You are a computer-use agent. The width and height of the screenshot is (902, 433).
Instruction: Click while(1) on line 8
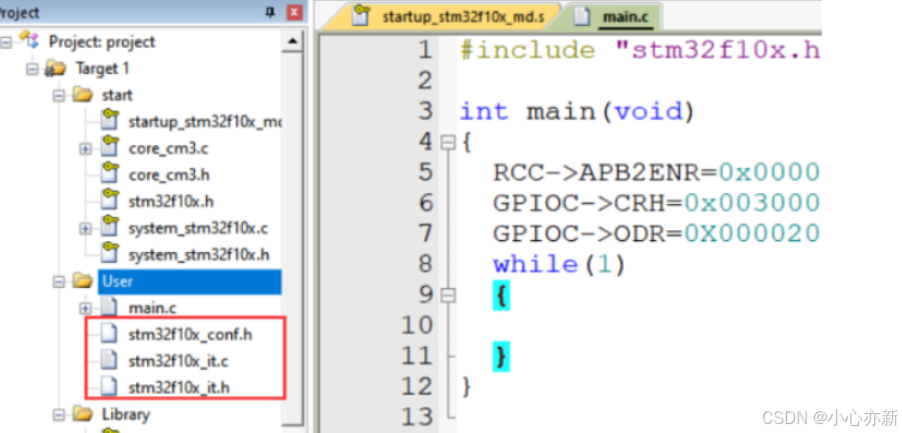(x=559, y=265)
